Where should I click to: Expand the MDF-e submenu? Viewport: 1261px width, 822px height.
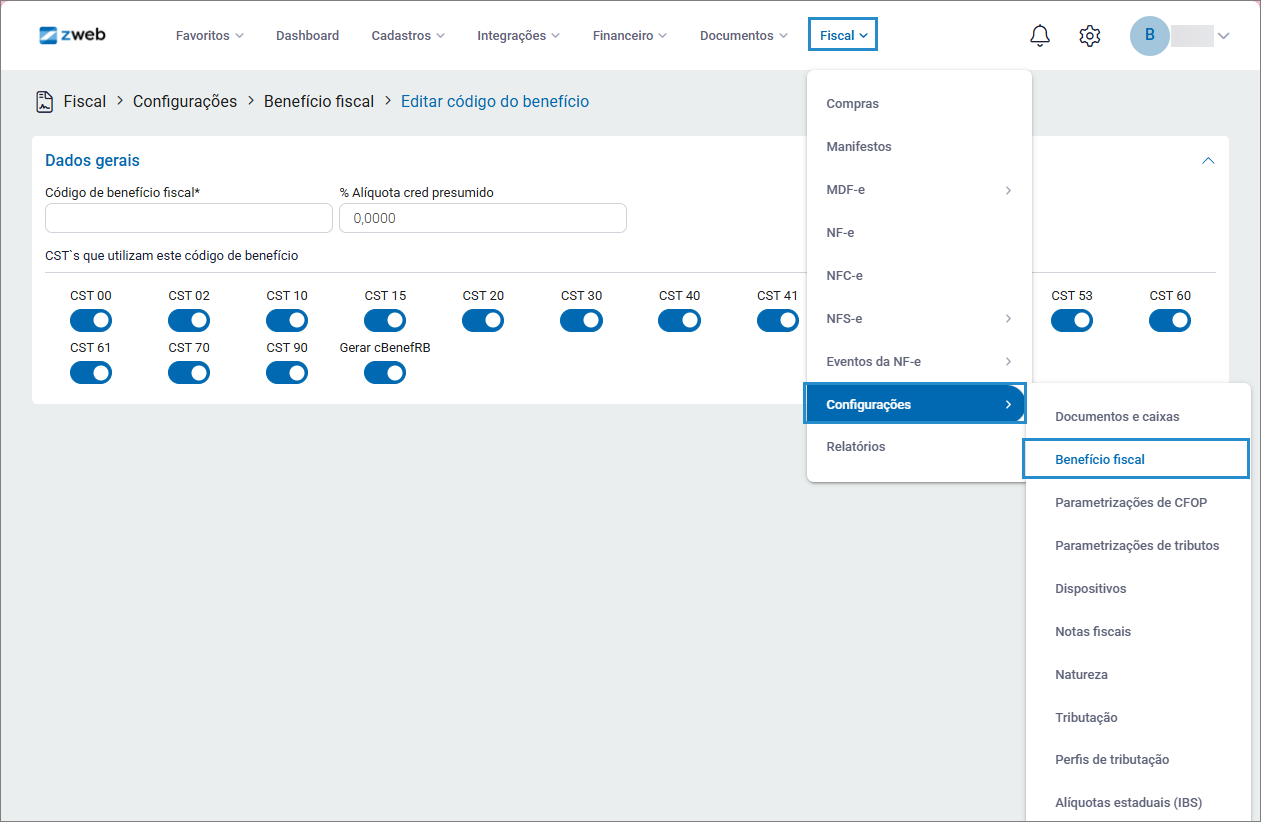[x=918, y=190]
